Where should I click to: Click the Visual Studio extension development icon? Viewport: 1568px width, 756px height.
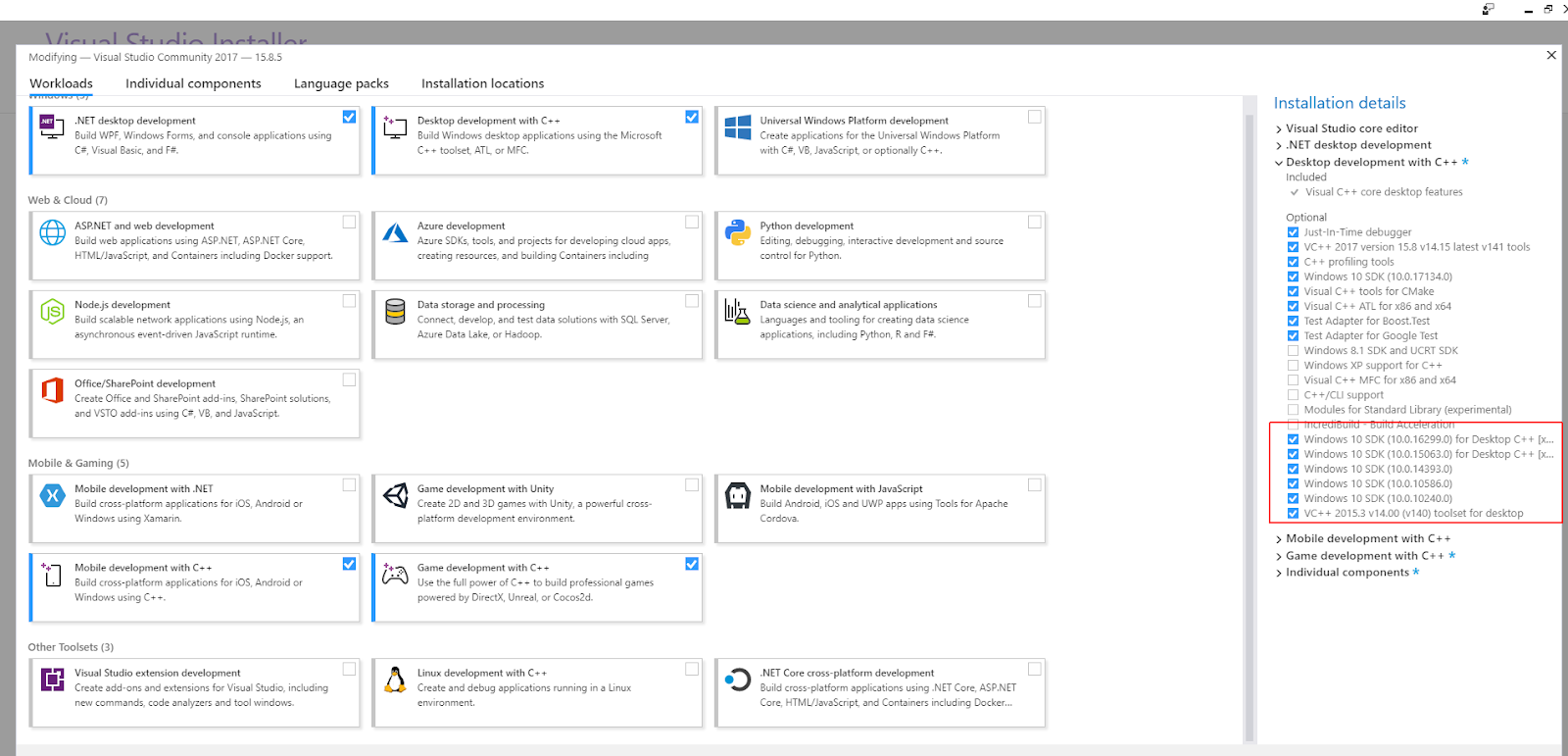tap(52, 680)
